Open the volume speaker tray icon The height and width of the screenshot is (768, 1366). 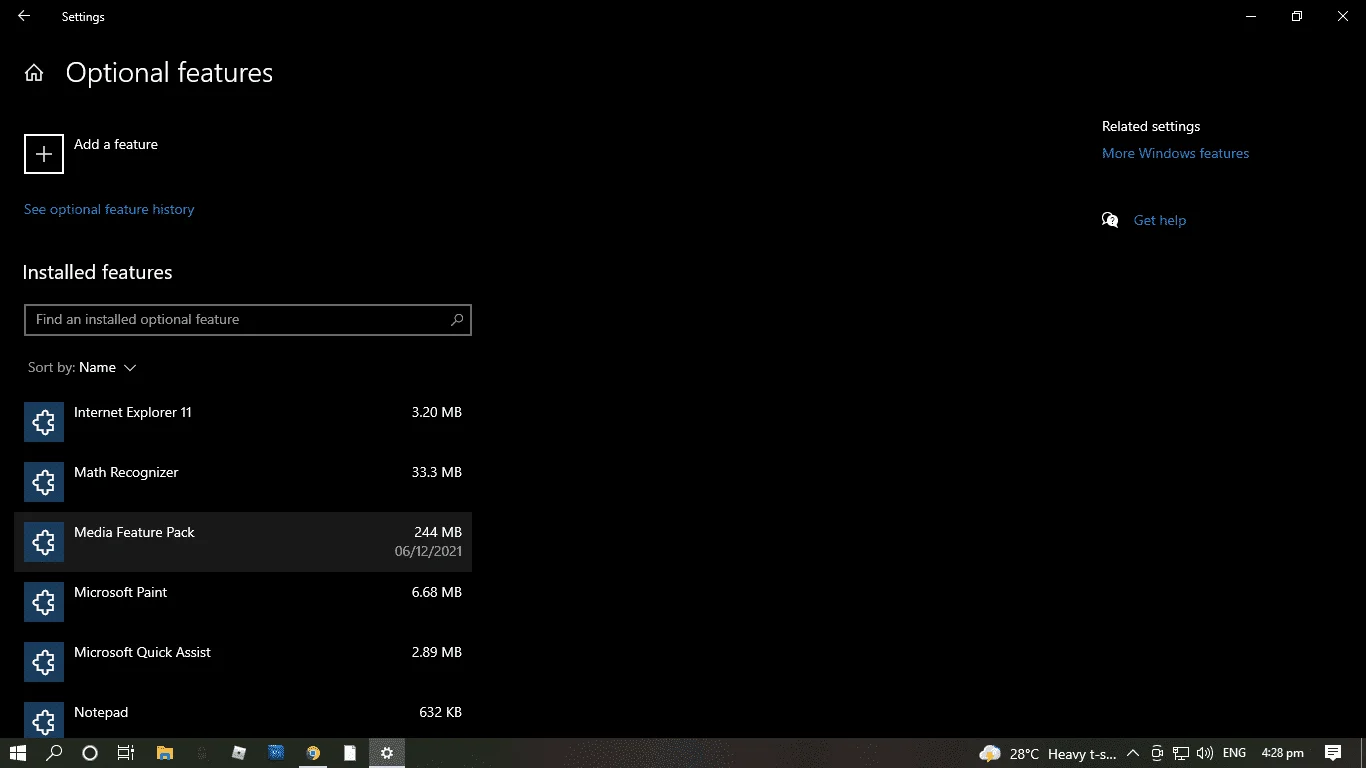(x=1204, y=753)
